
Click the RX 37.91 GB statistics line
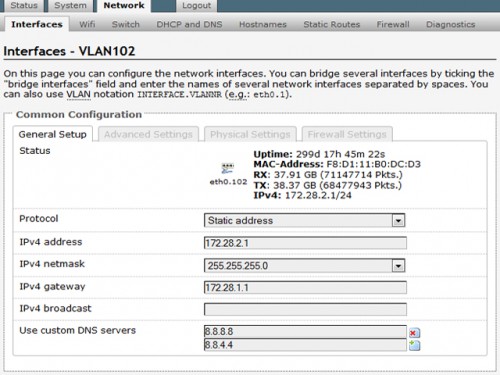(x=328, y=175)
